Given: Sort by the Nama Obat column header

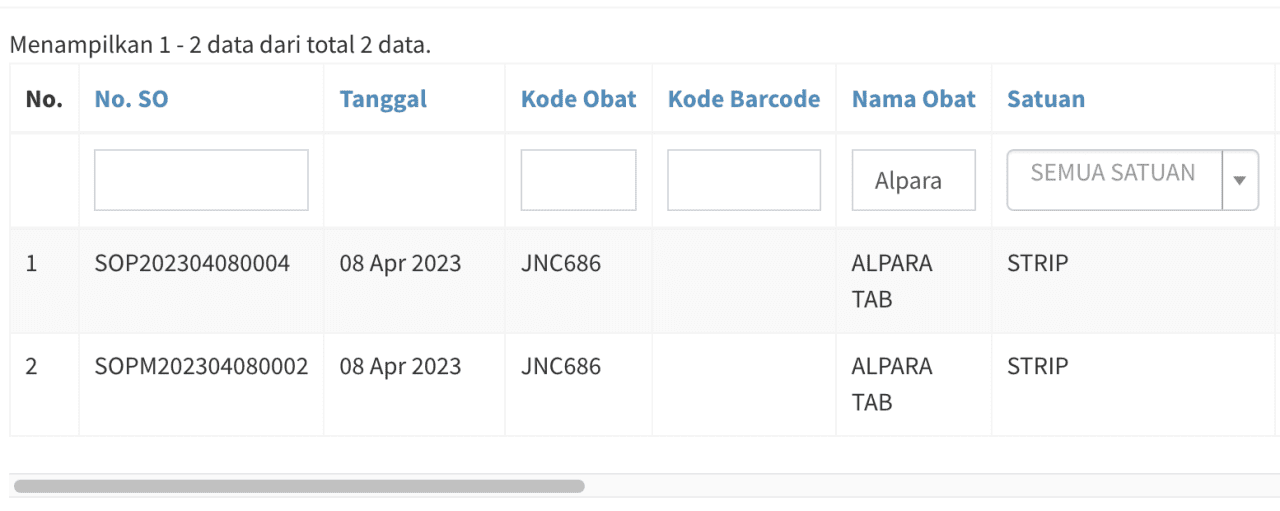Looking at the screenshot, I should pyautogui.click(x=914, y=99).
